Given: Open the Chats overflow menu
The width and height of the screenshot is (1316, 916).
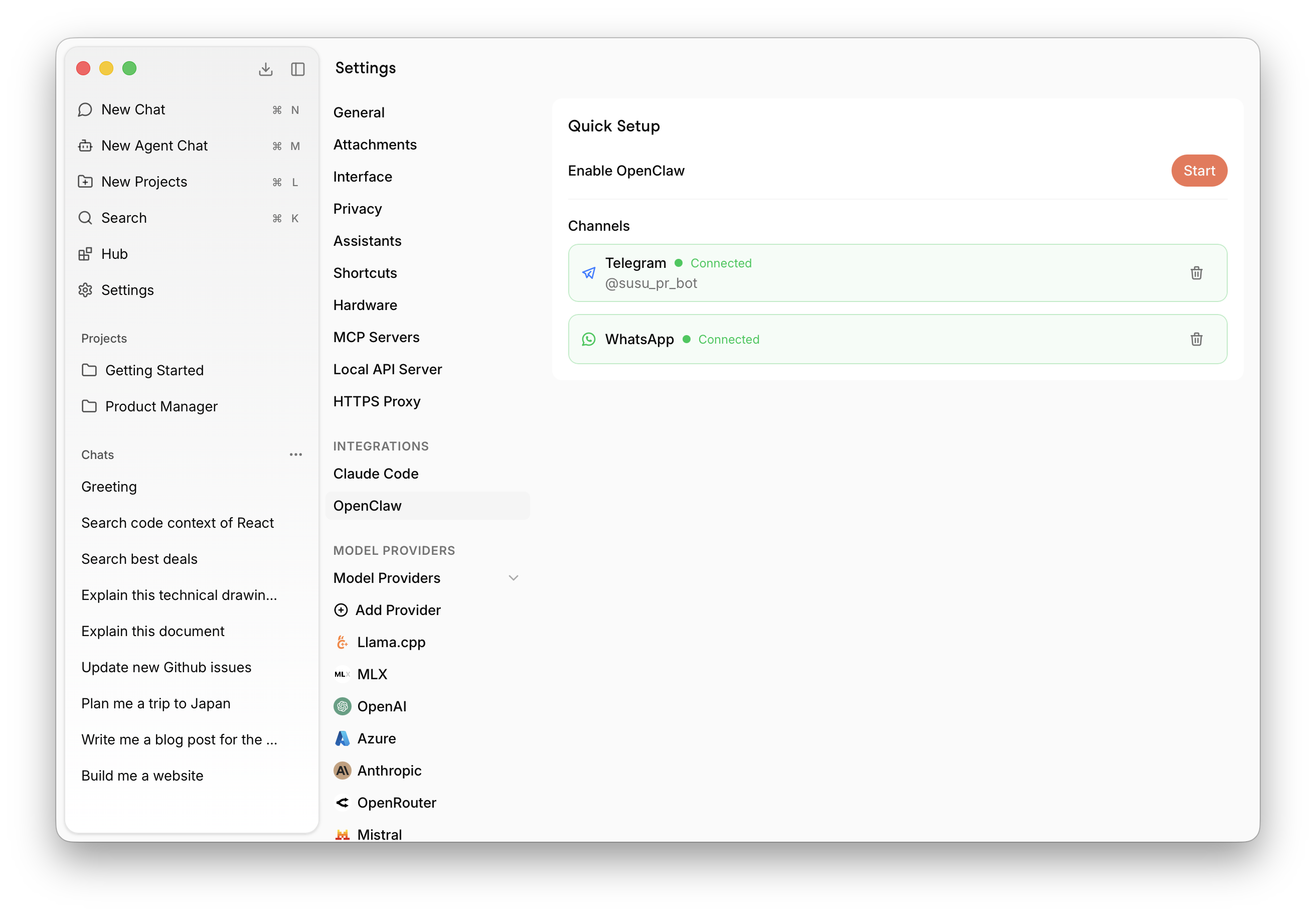Looking at the screenshot, I should click(296, 454).
